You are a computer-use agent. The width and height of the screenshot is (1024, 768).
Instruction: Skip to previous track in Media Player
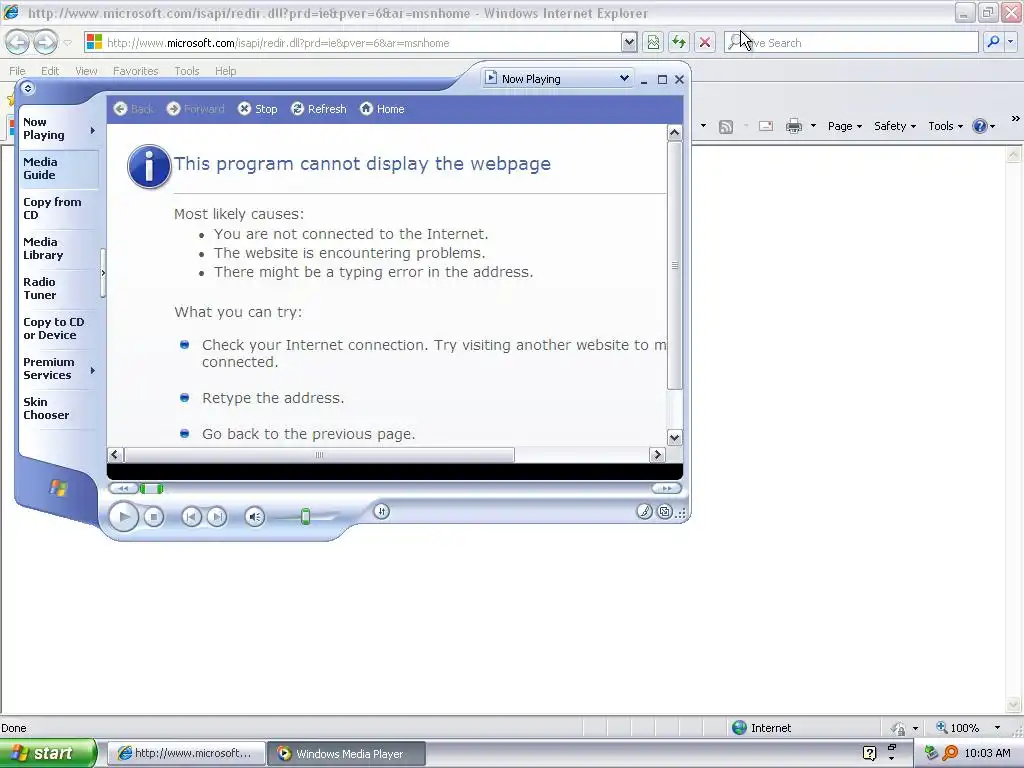(191, 517)
